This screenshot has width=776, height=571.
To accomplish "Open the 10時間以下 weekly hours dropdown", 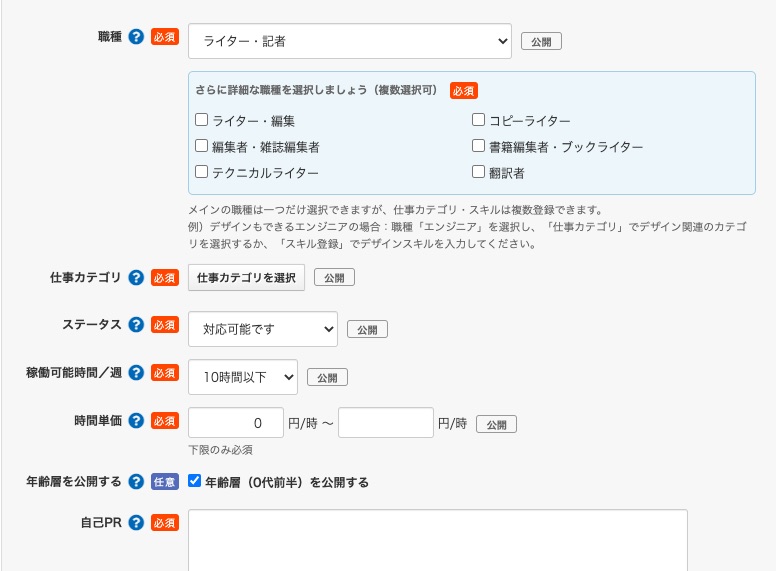I will coord(242,376).
